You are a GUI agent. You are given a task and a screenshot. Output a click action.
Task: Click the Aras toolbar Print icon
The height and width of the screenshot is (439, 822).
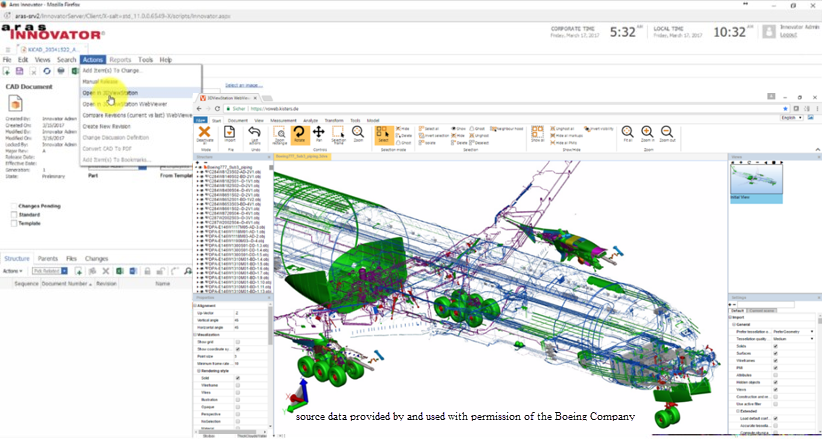[x=61, y=71]
